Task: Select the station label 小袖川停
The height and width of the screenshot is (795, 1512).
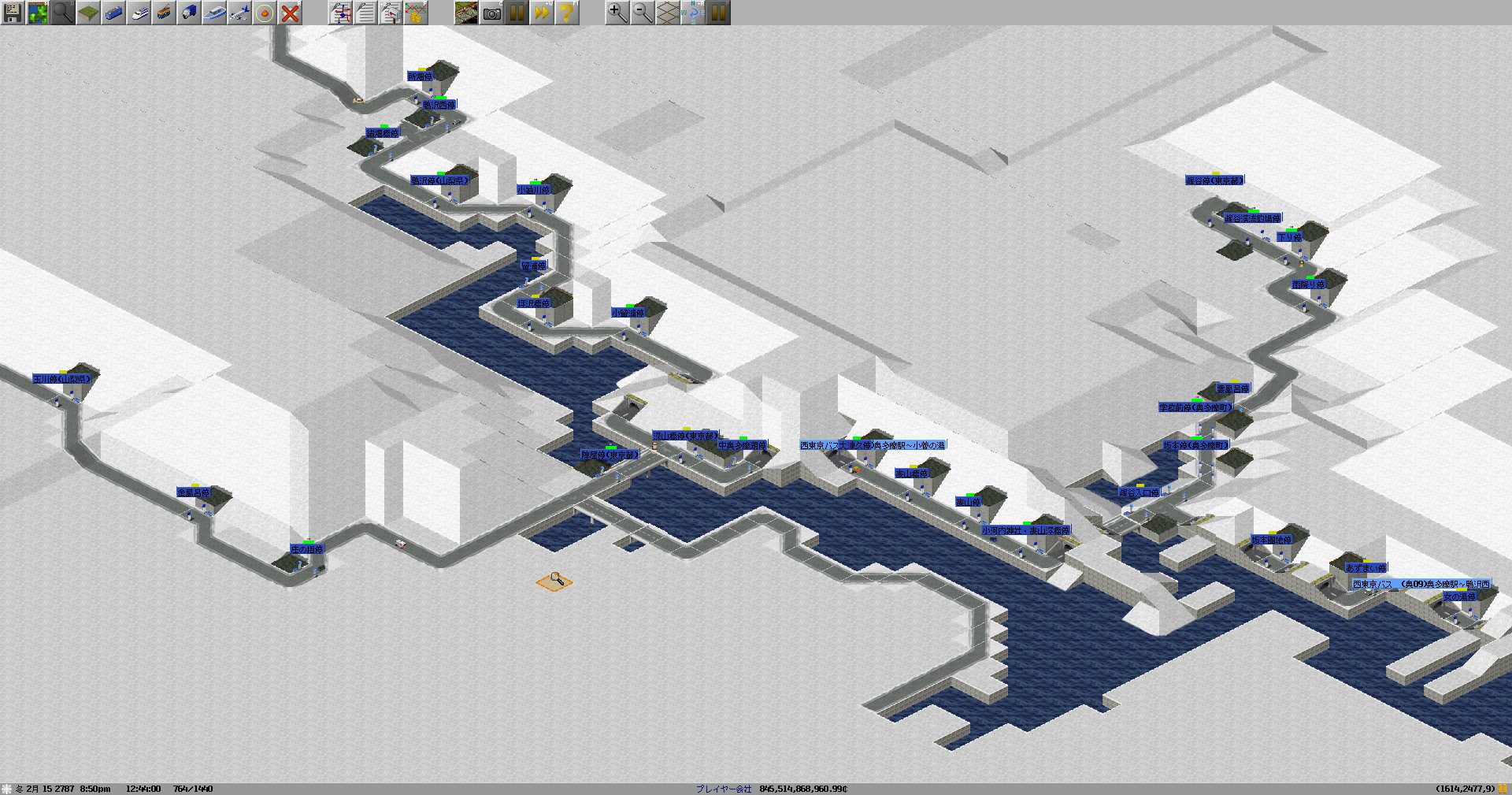Action: click(x=533, y=190)
